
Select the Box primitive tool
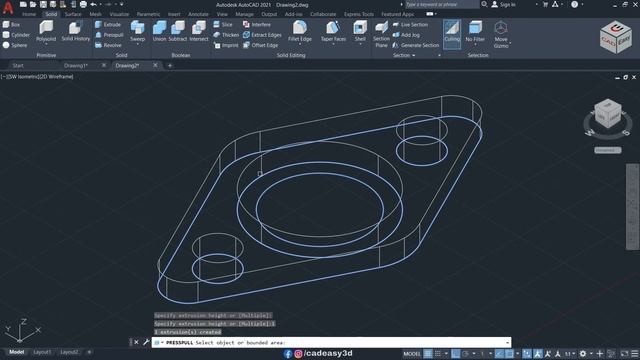(11, 24)
